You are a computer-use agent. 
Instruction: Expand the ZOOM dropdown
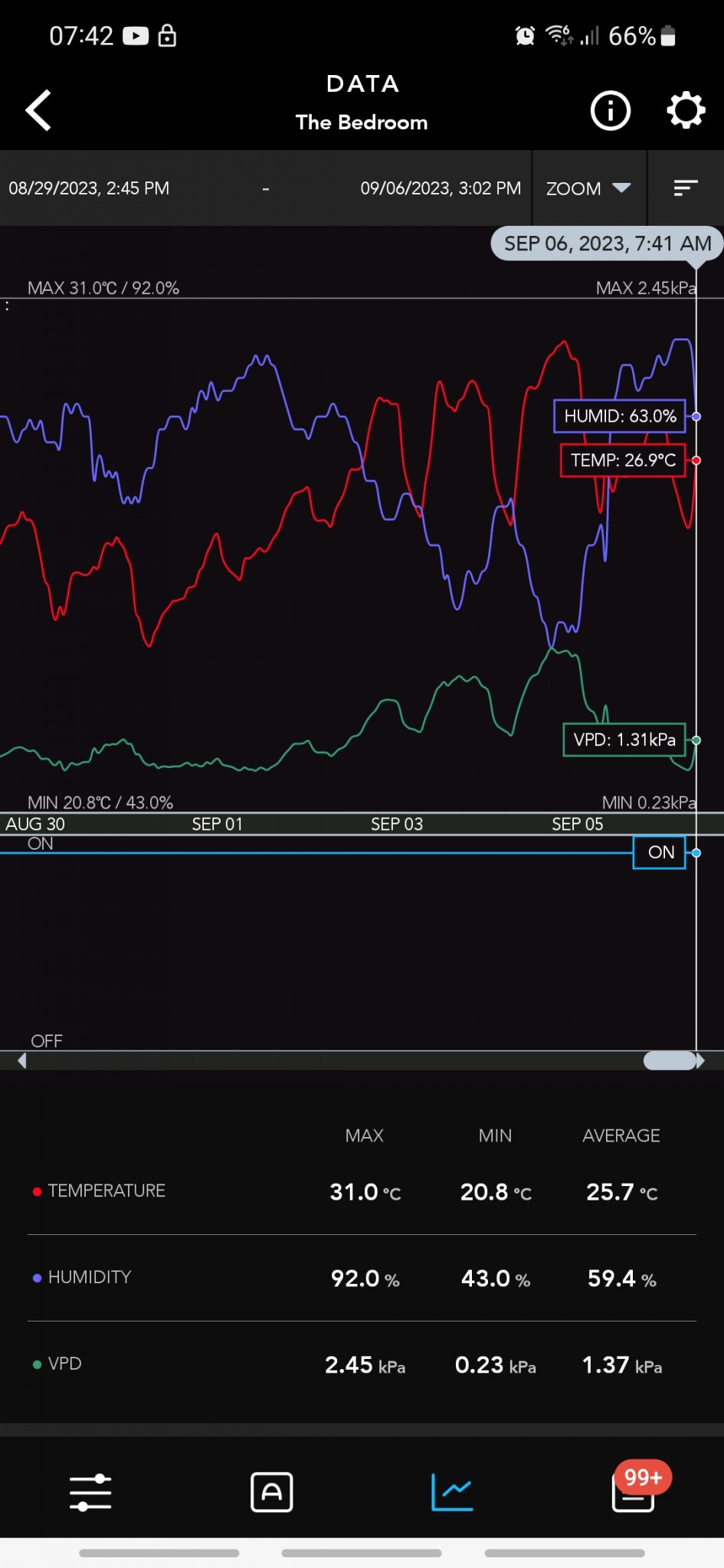(x=588, y=188)
